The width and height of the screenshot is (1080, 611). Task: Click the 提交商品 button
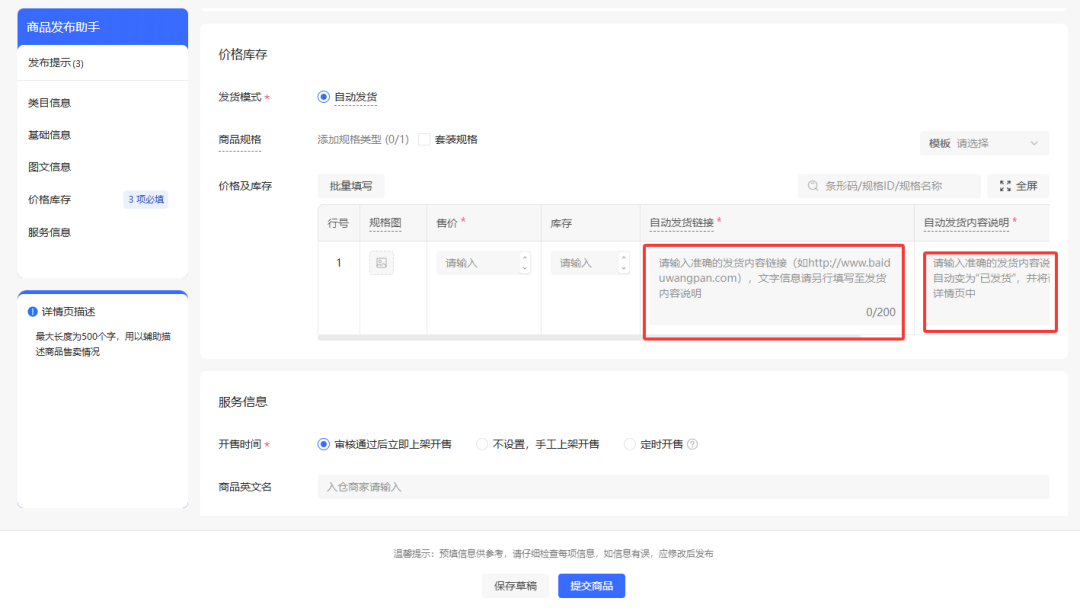[591, 586]
